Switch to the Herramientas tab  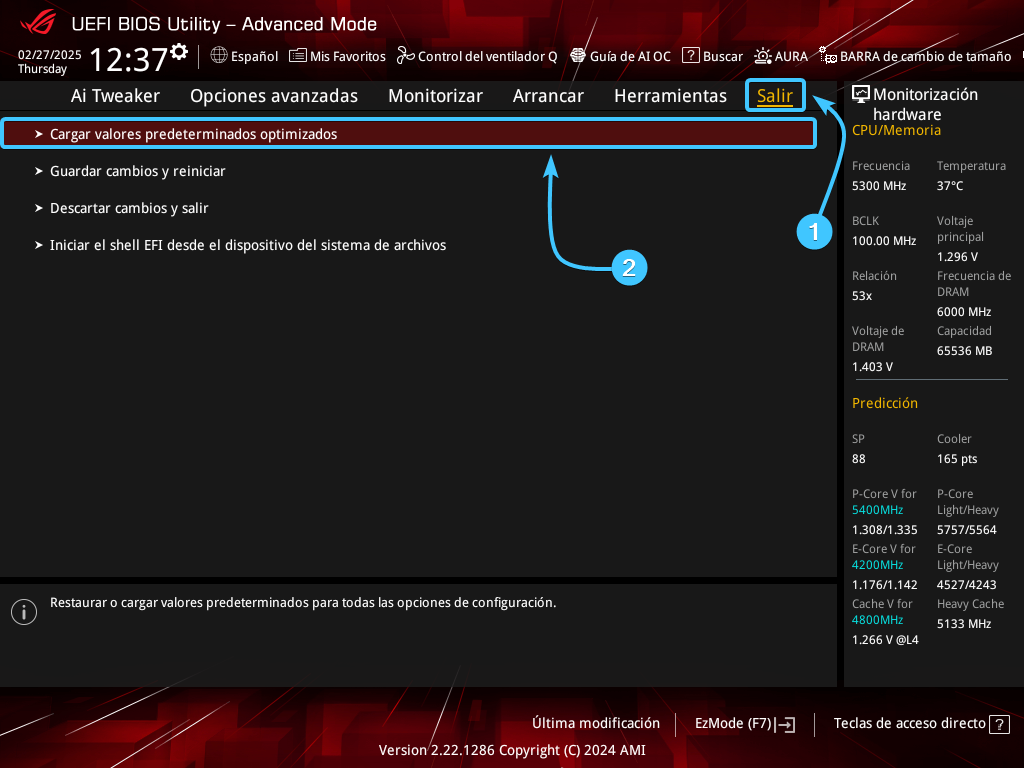pyautogui.click(x=670, y=96)
